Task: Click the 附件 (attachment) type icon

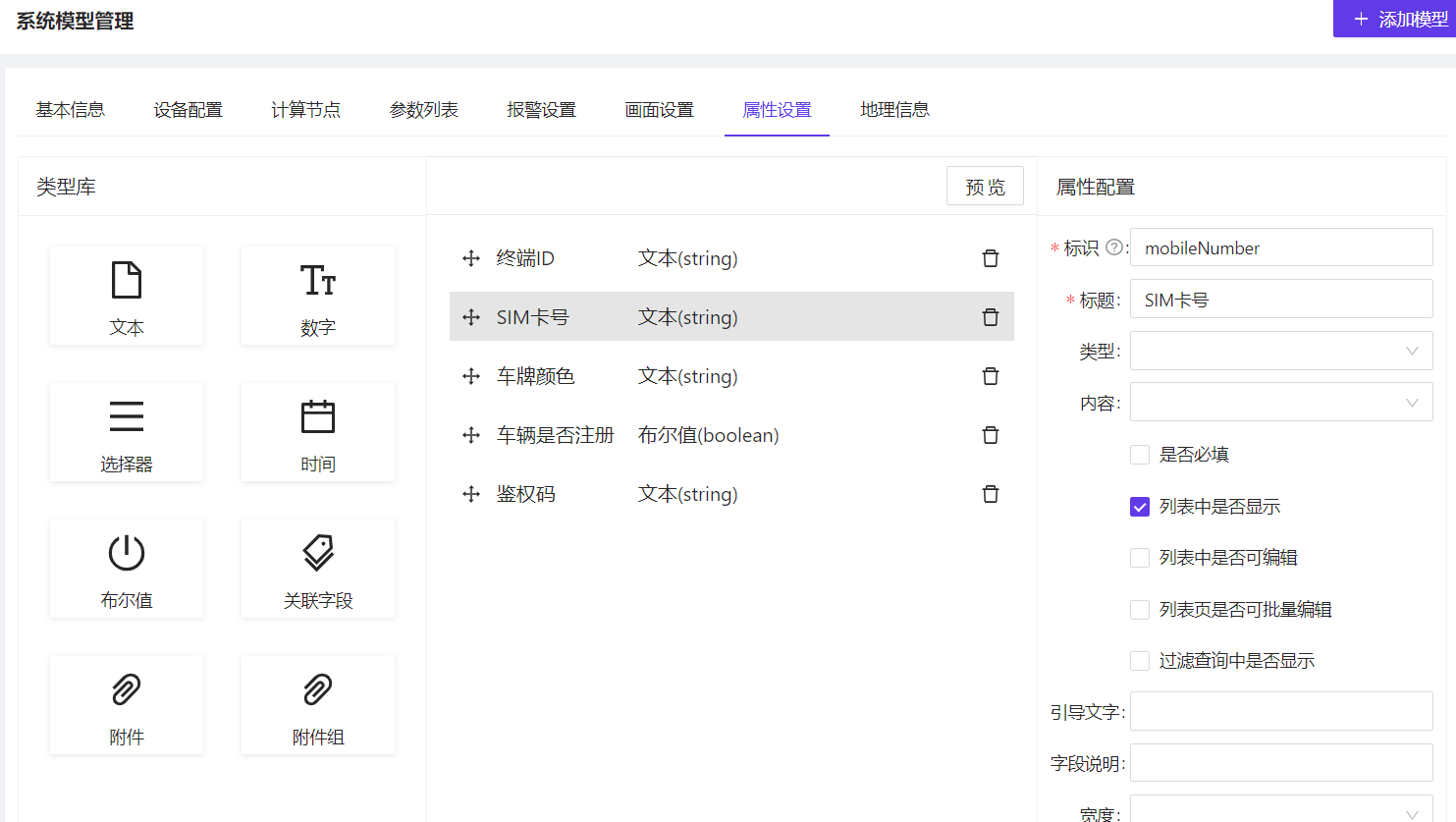Action: 126,704
